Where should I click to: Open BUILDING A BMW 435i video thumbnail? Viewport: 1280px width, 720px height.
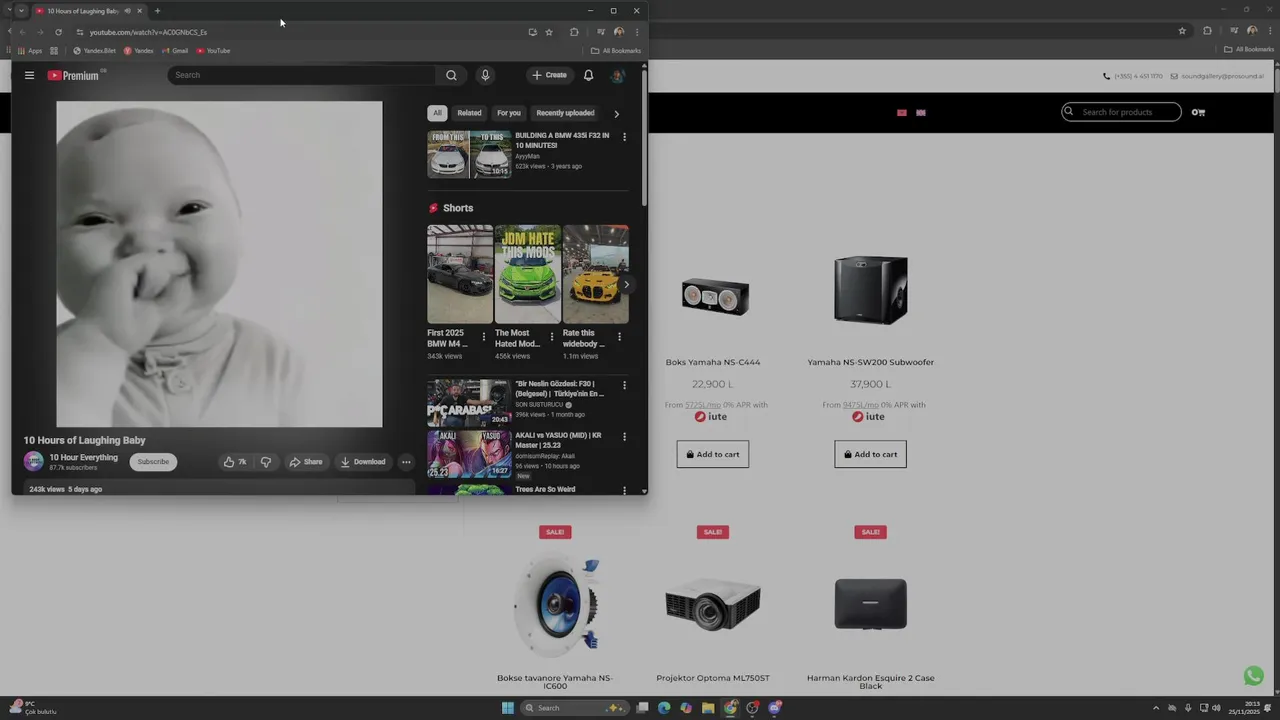click(x=469, y=154)
